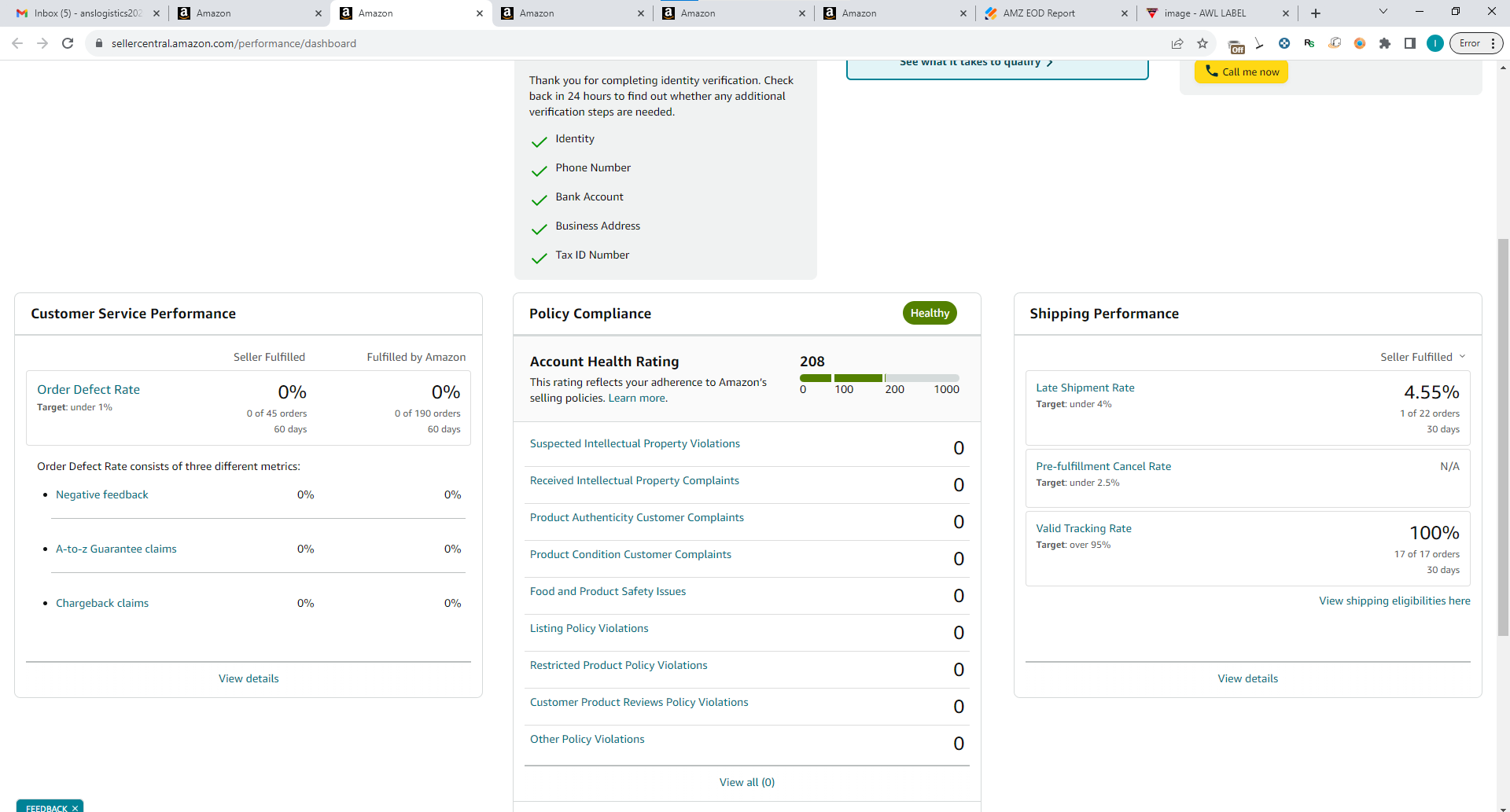Open the Negative feedback metric
Image resolution: width=1510 pixels, height=812 pixels.
[101, 494]
